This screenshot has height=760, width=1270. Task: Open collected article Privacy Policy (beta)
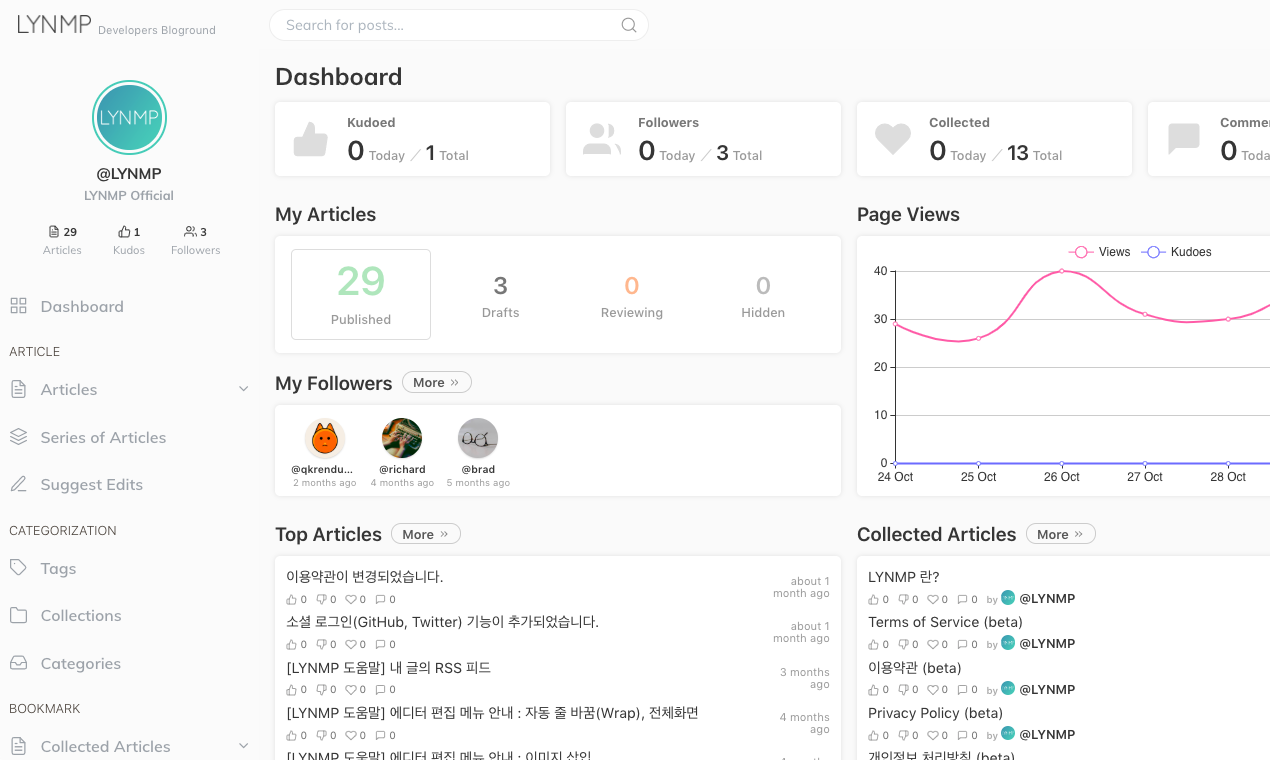(935, 713)
